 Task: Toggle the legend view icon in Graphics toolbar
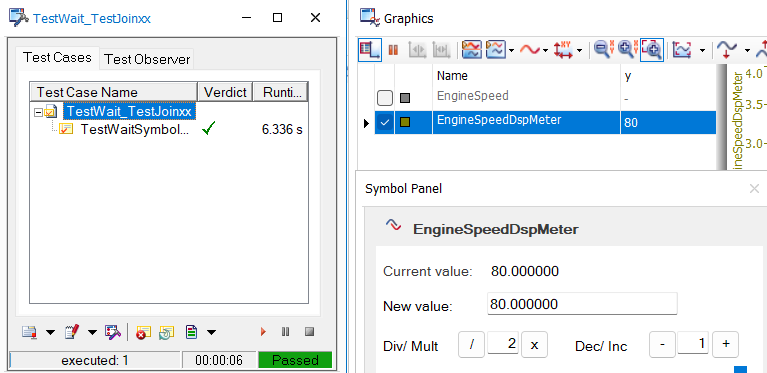click(370, 50)
